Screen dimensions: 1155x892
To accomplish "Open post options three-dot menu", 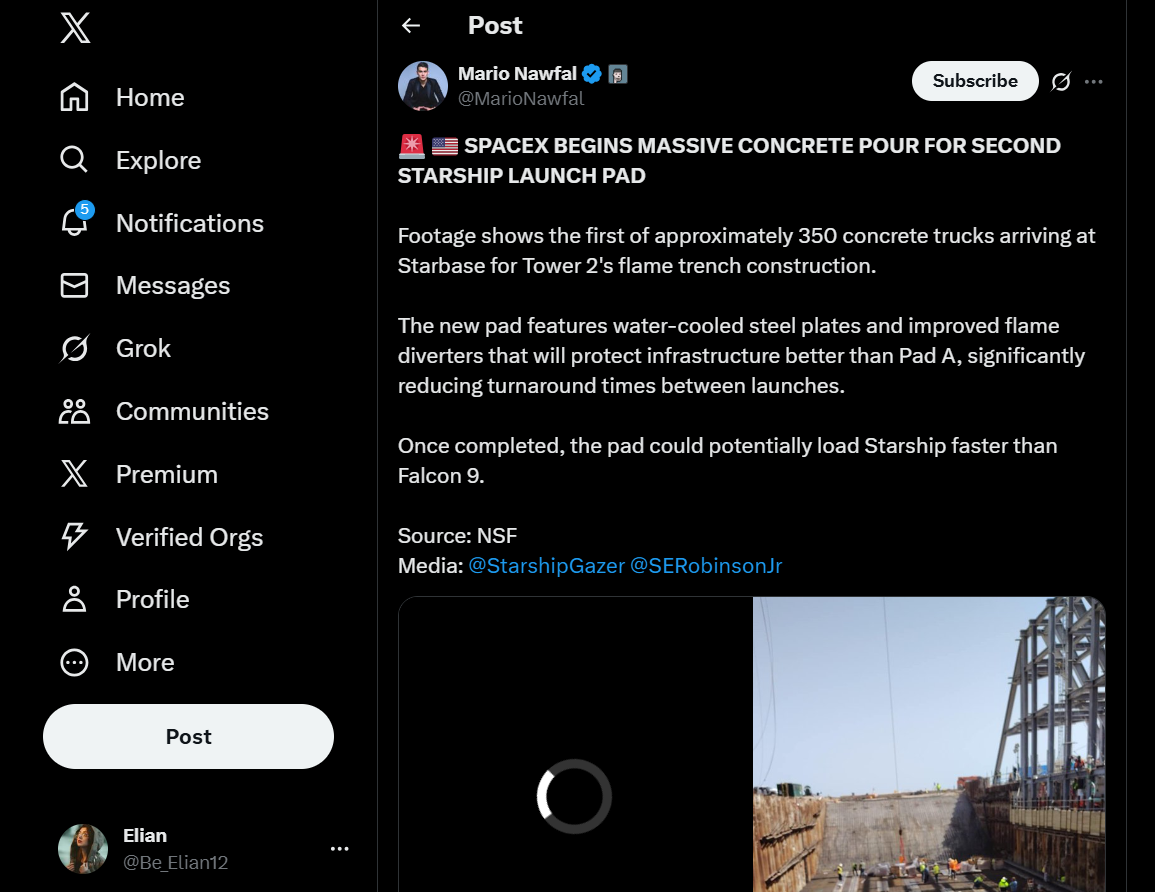I will [x=1094, y=82].
